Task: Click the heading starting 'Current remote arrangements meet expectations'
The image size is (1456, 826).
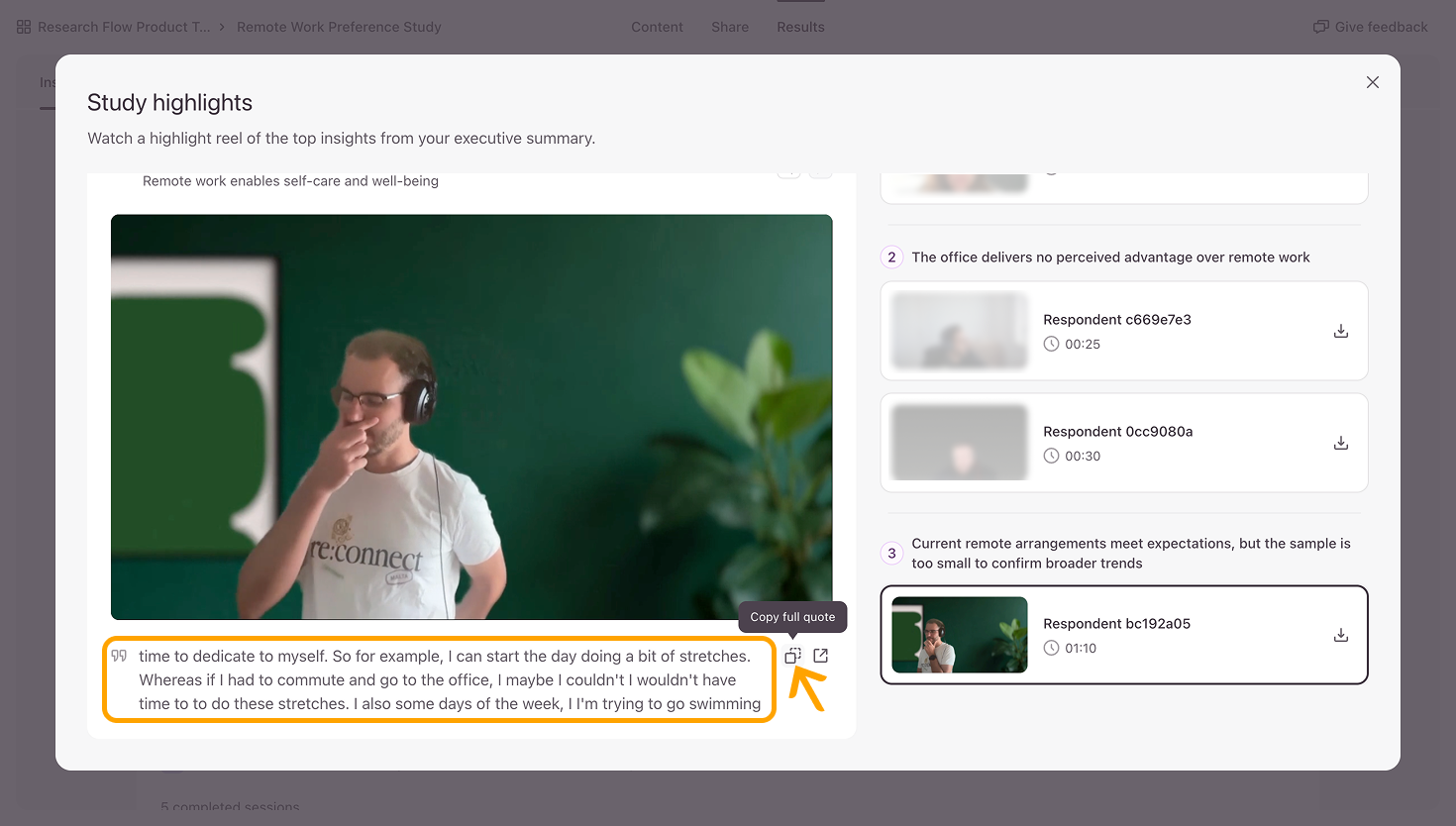Action: click(x=1131, y=554)
